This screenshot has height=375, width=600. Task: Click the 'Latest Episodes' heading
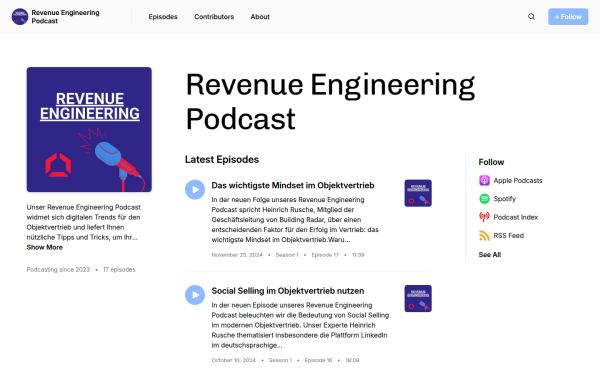click(x=222, y=160)
